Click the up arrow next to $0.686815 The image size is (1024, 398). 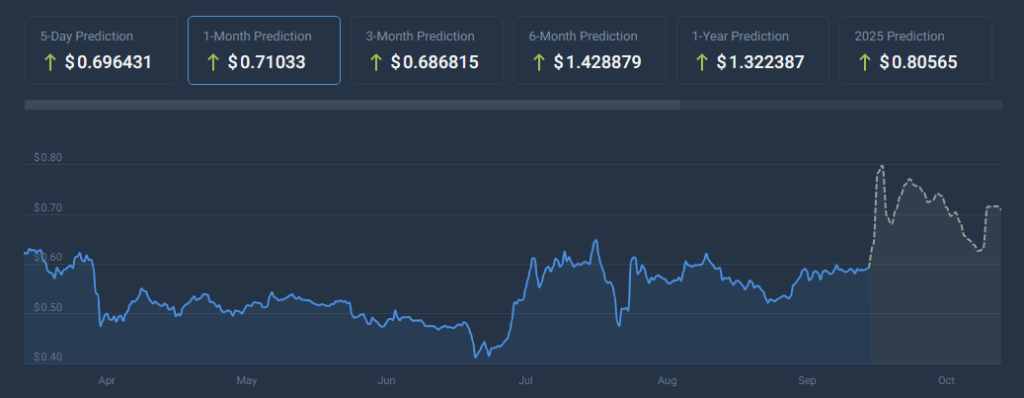tap(376, 63)
